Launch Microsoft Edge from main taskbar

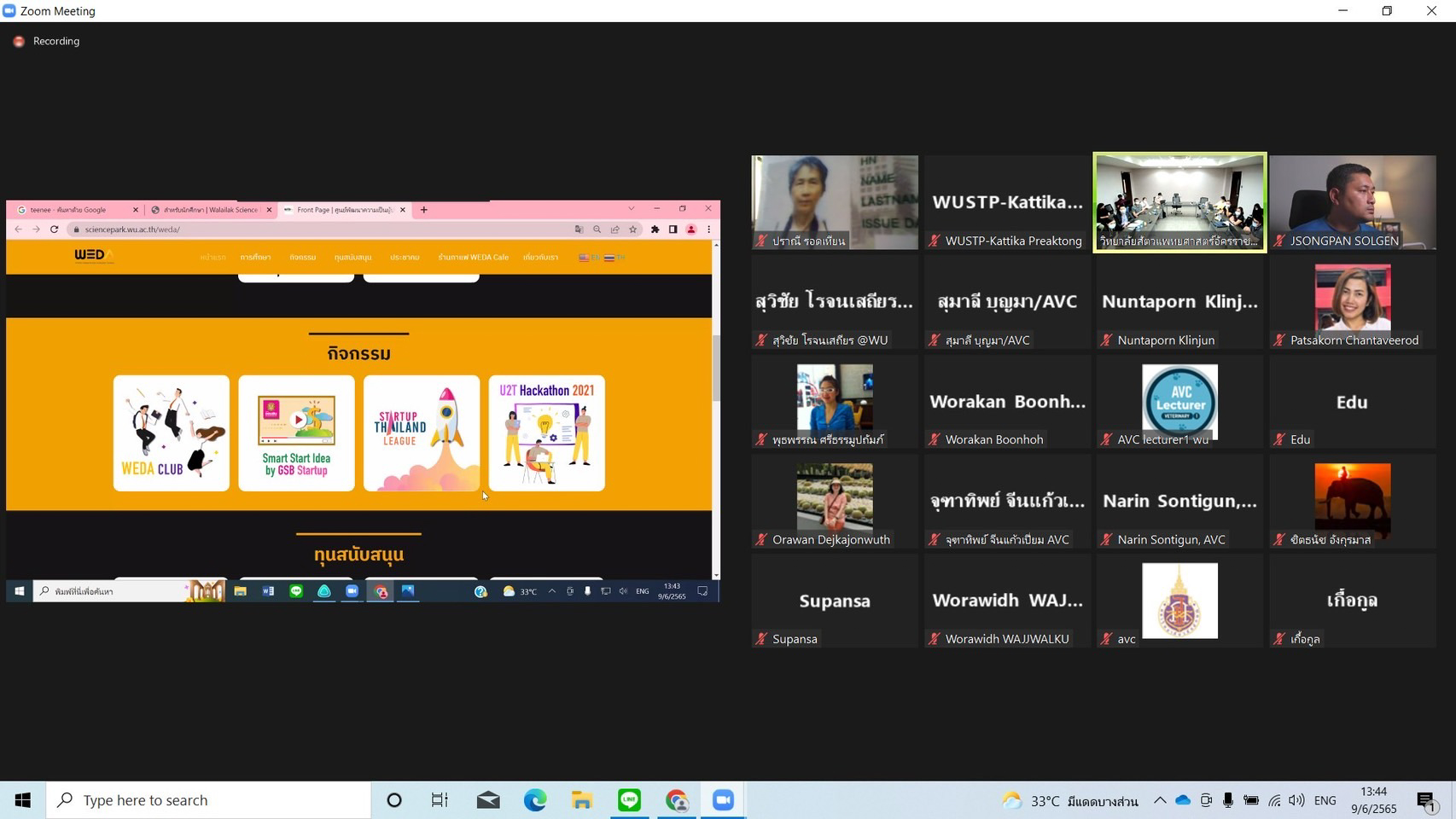535,800
